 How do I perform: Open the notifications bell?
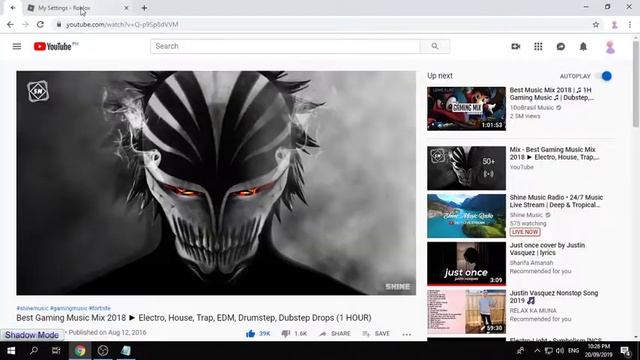click(x=583, y=47)
